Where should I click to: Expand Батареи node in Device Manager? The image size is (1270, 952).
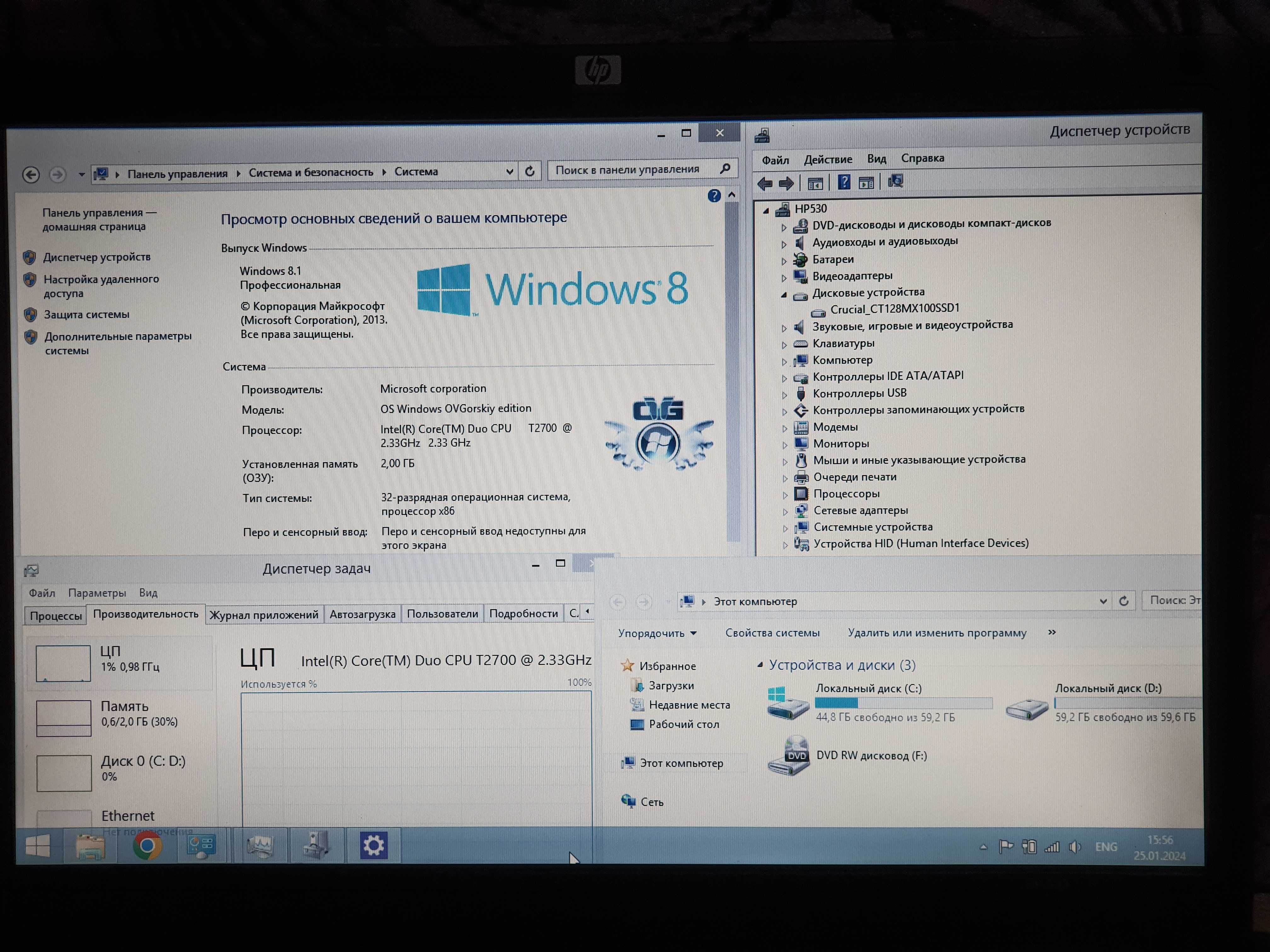784,261
